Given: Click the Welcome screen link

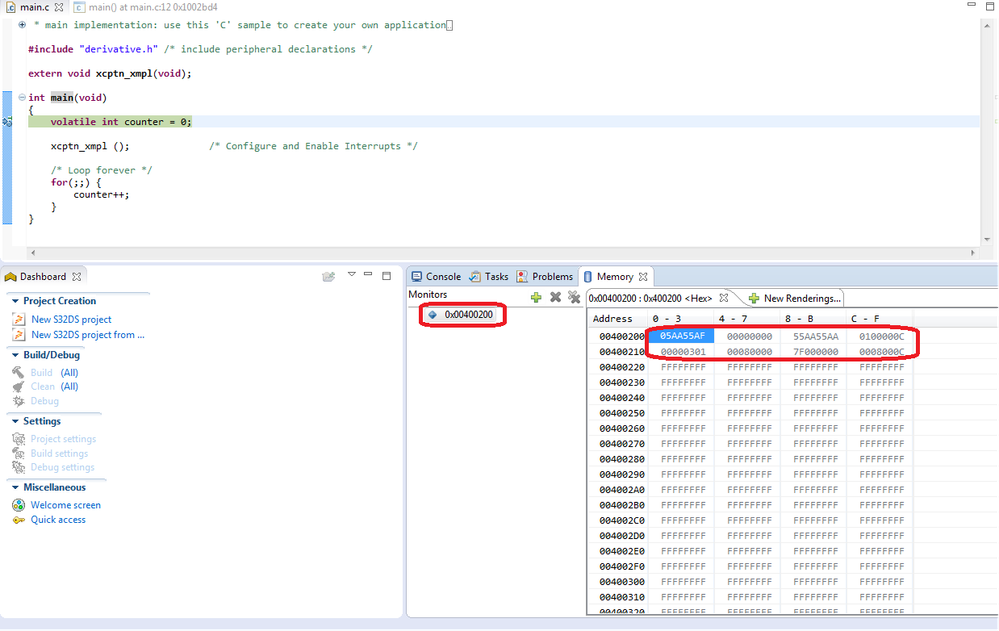Looking at the screenshot, I should point(66,505).
